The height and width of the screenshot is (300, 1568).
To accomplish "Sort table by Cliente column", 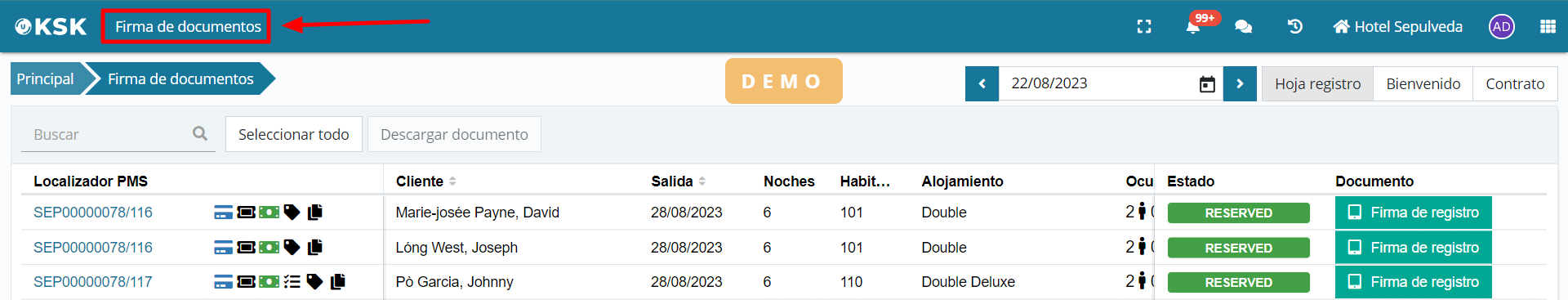I will (x=425, y=181).
